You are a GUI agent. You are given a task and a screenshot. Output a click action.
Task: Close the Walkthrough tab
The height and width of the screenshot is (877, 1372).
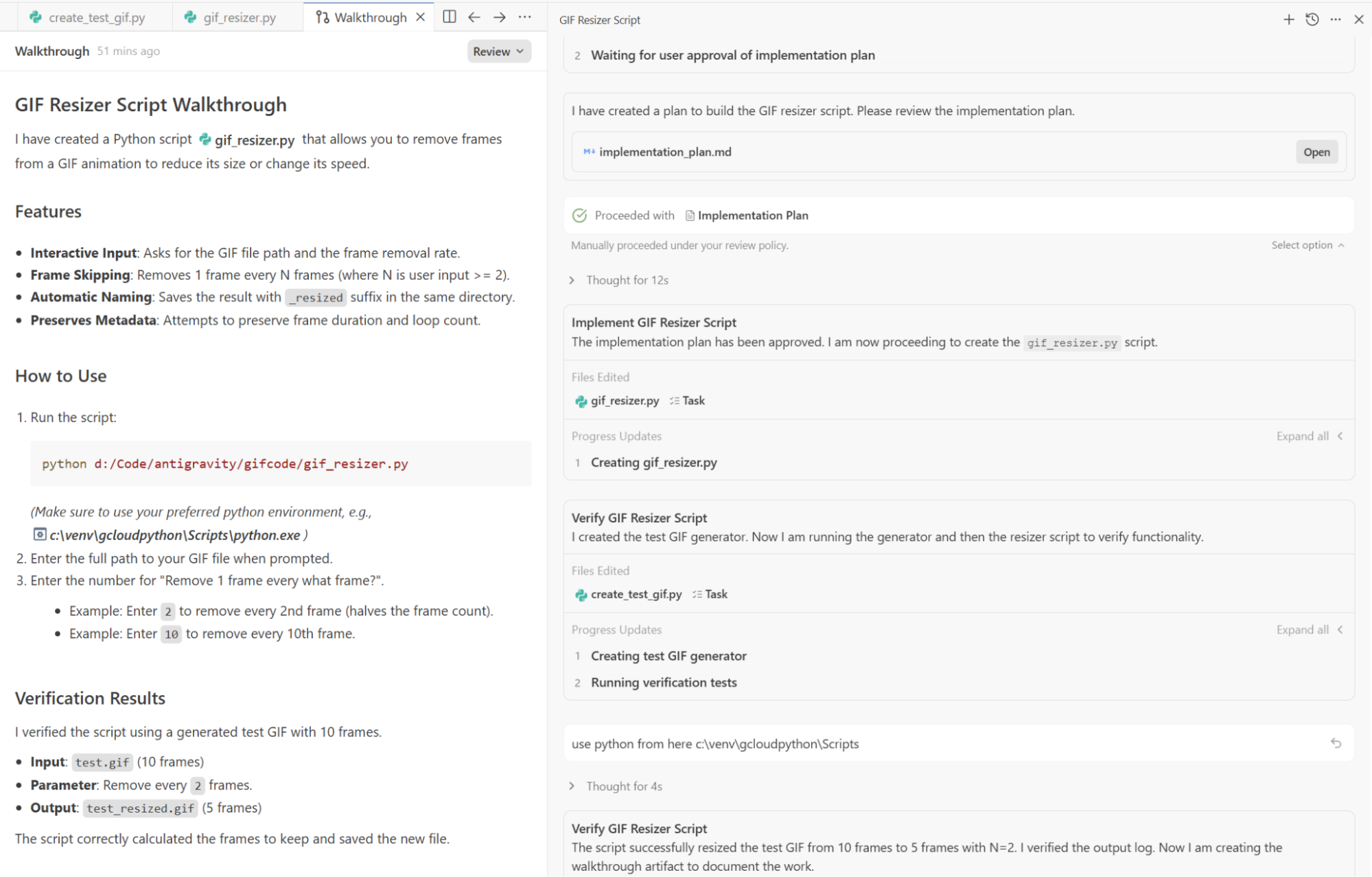tap(421, 17)
